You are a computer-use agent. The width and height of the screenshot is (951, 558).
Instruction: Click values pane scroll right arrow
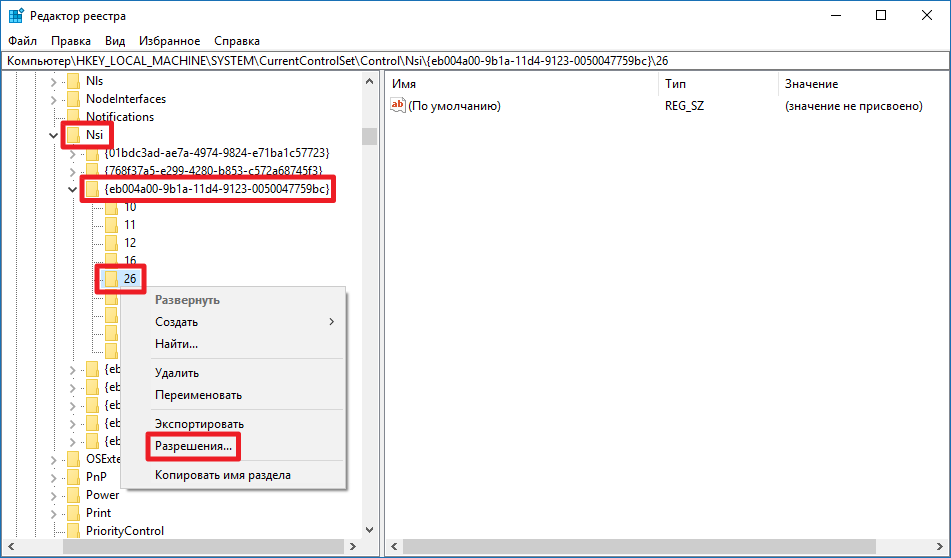[x=941, y=546]
